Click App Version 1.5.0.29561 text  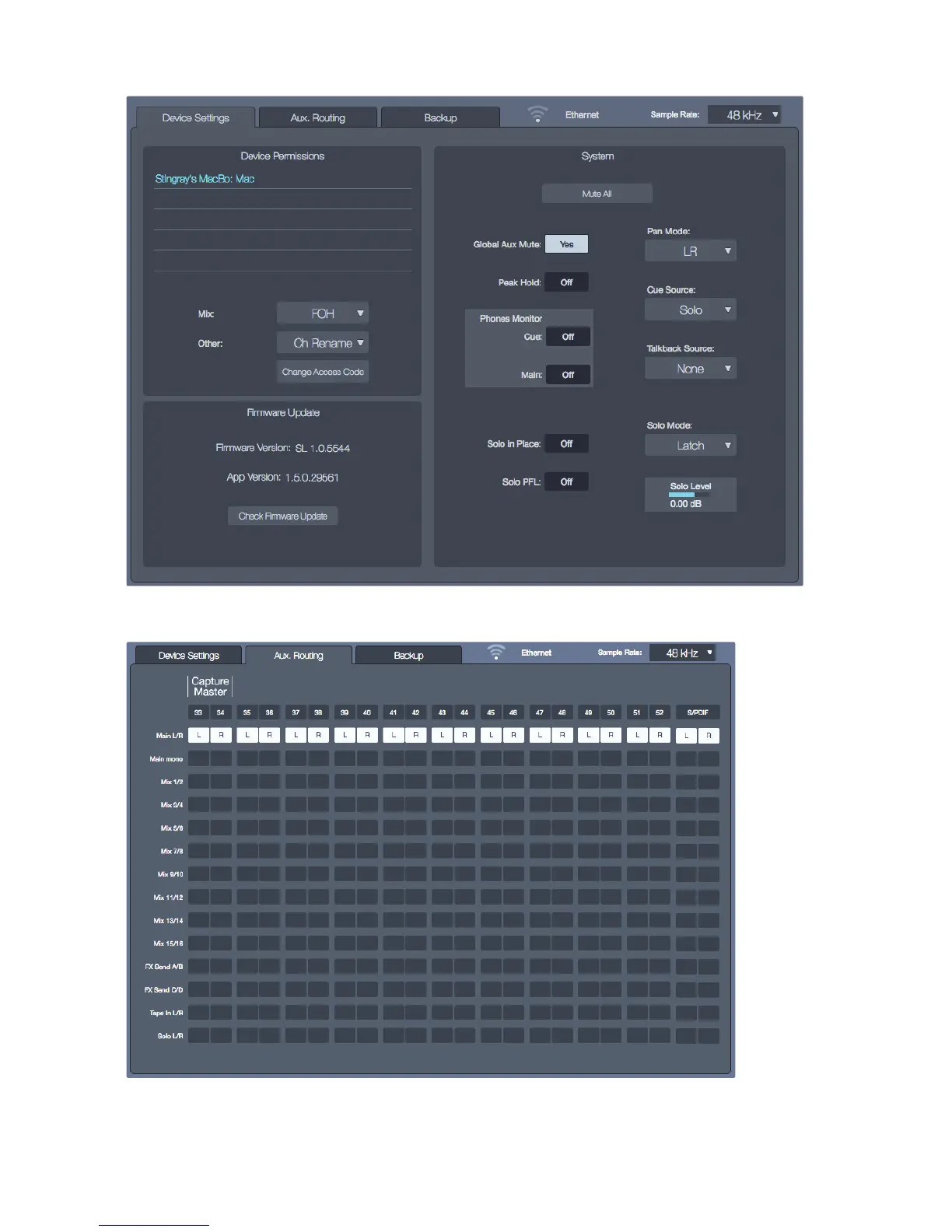(282, 478)
